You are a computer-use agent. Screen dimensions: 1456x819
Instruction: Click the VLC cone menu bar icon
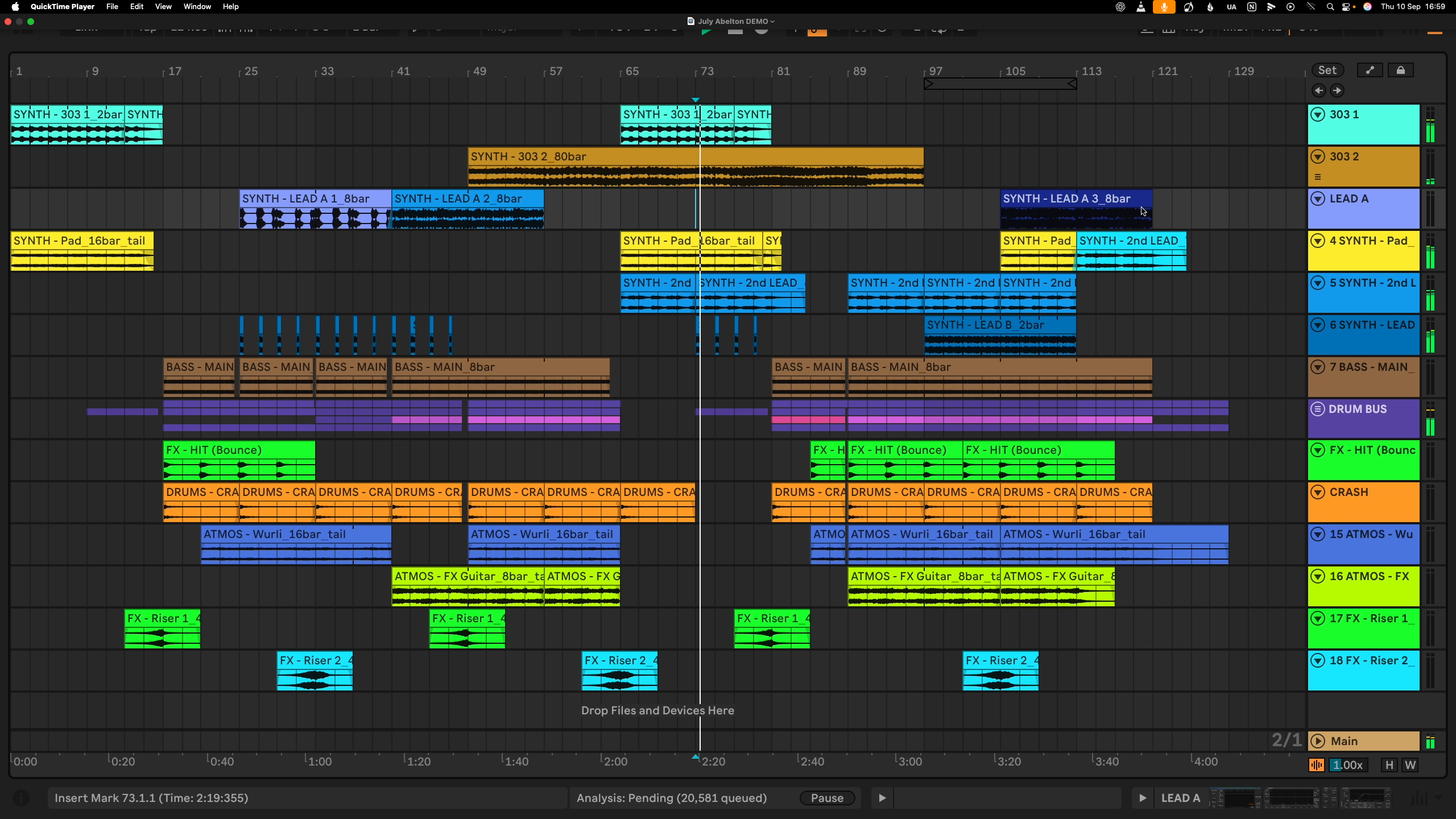(x=1141, y=7)
